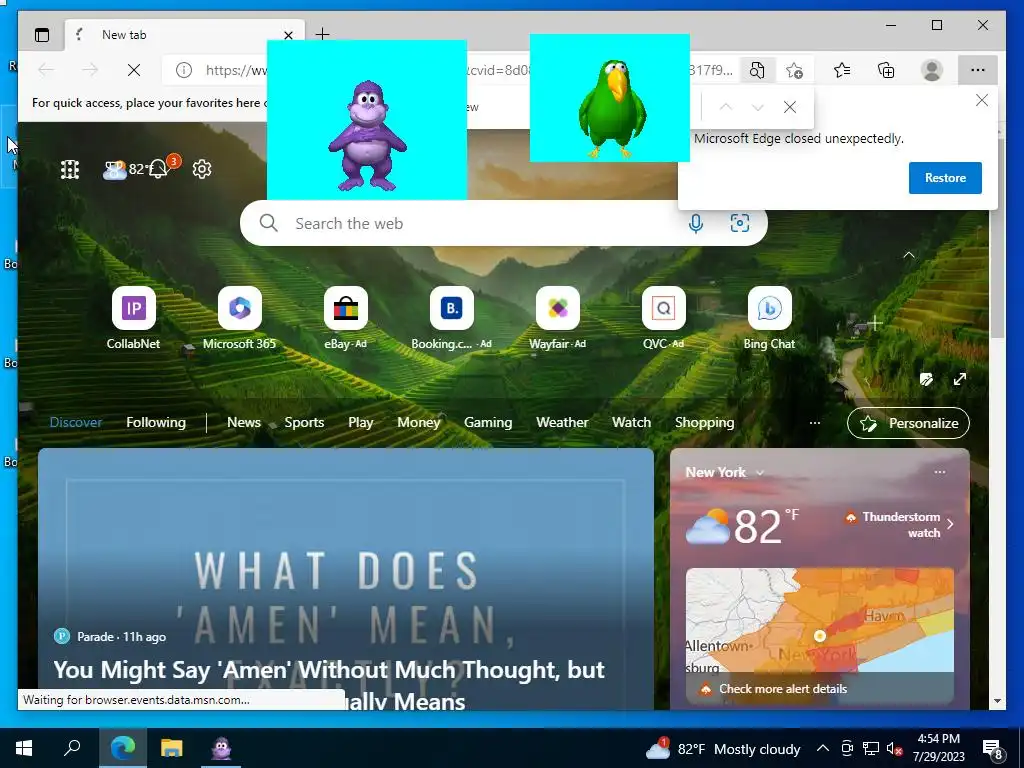Screen dimensions: 1024x768
Task: Click the green parrot character
Action: [612, 108]
